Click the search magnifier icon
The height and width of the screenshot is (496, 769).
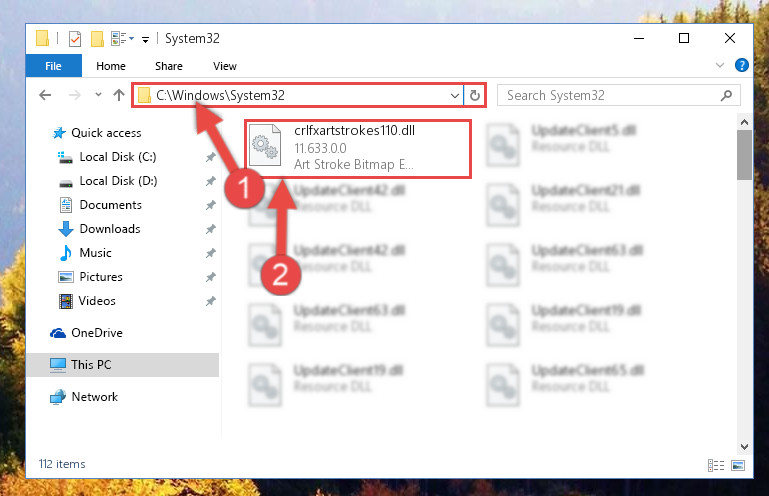[726, 95]
